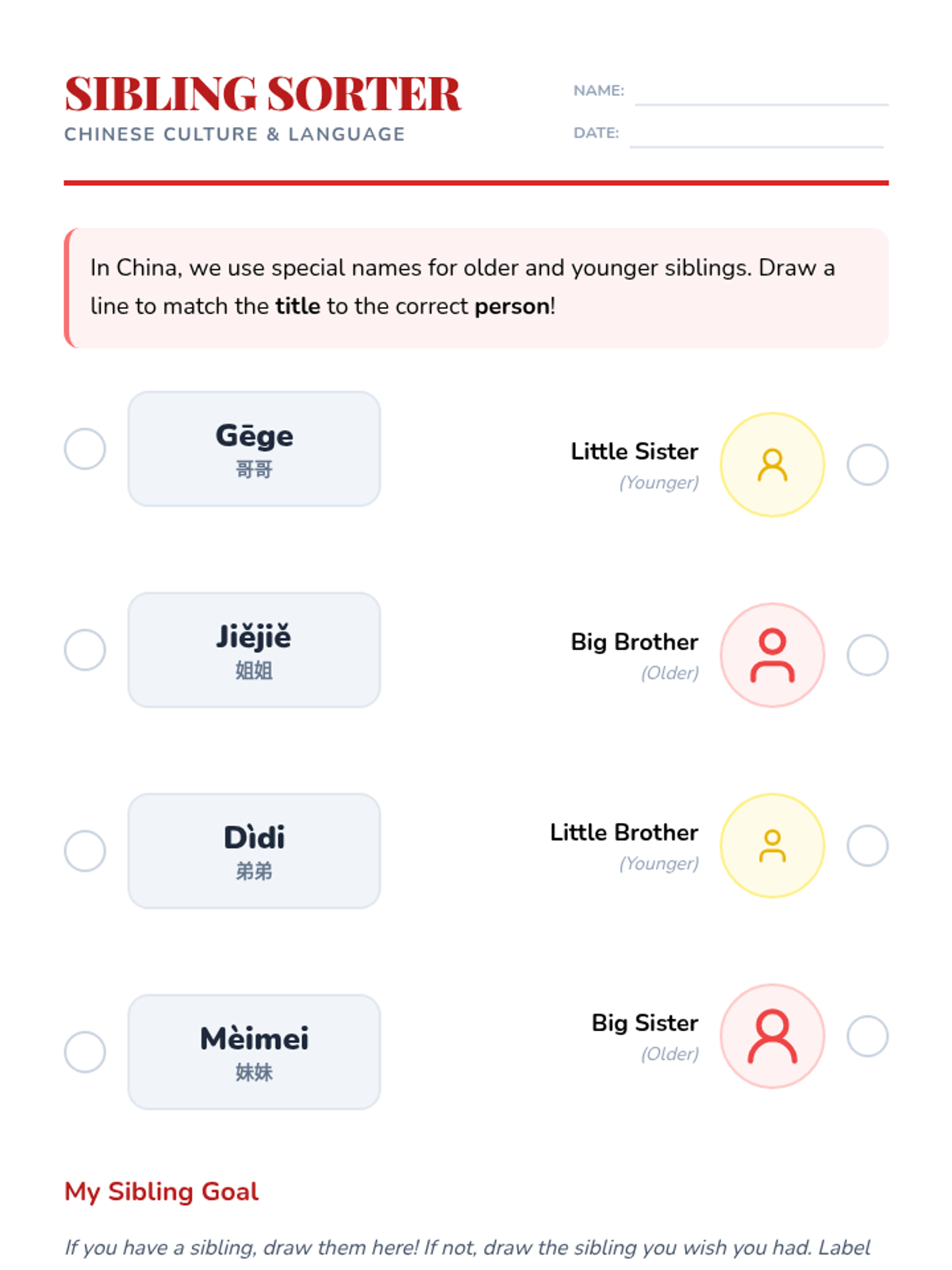Click the Big Brother person icon
The height and width of the screenshot is (1270, 952).
pos(772,655)
